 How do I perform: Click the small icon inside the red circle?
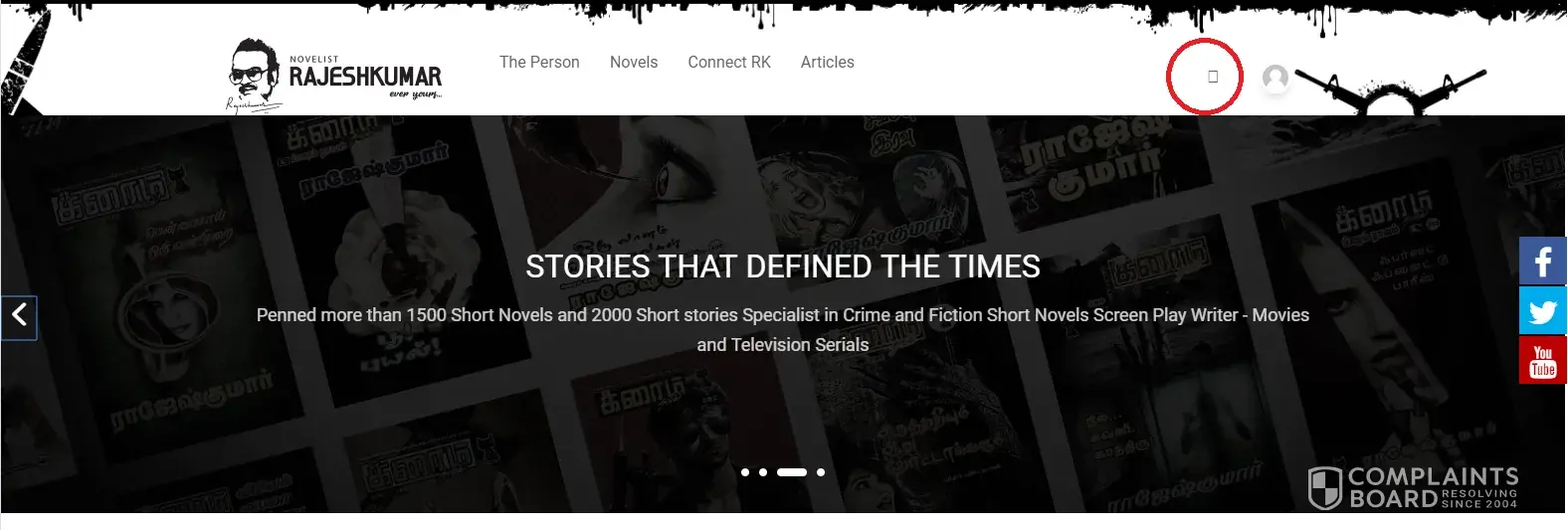(x=1213, y=76)
